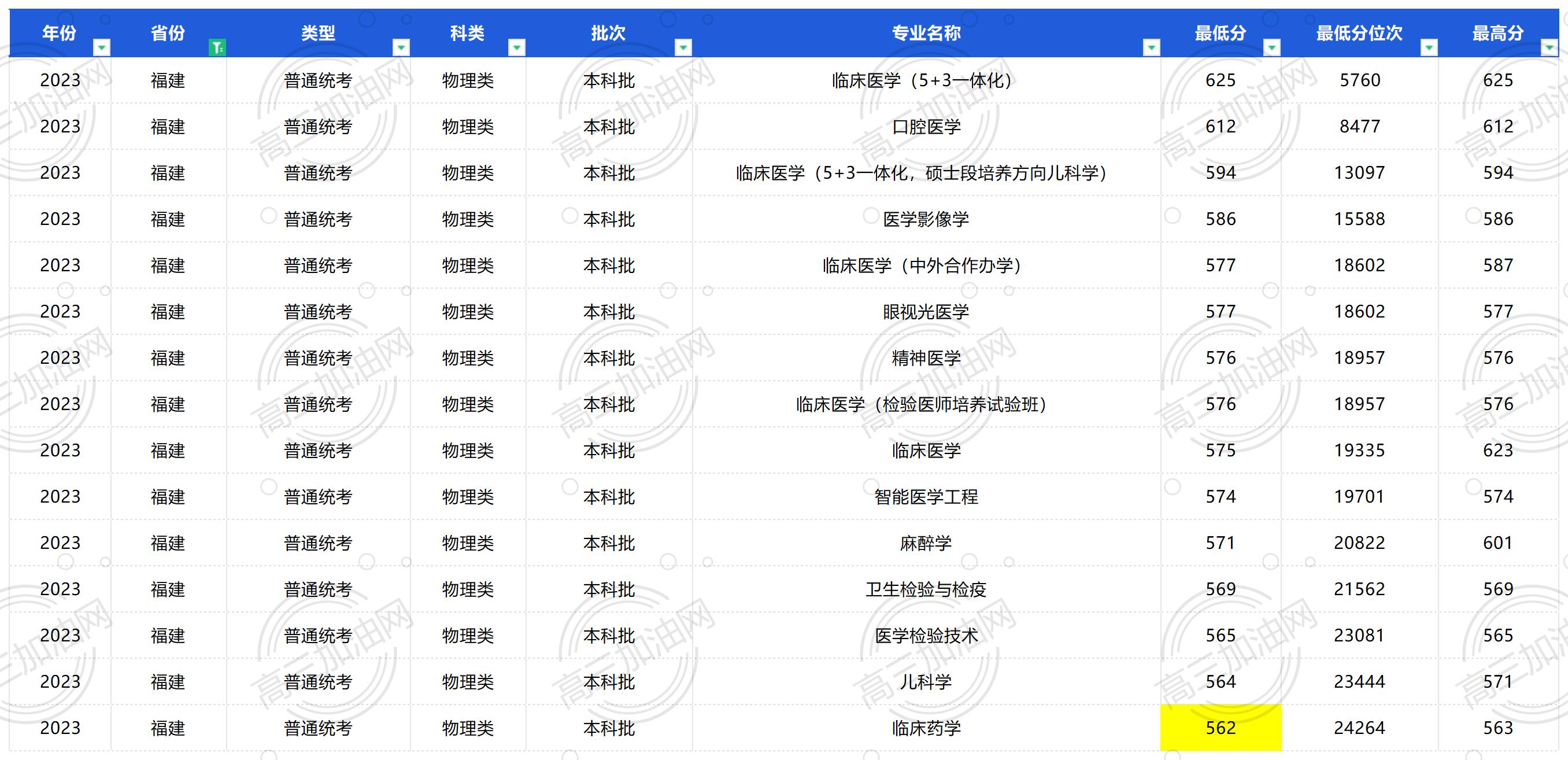
Task: Click the cell 临床医学（5+3一体化）
Action: point(926,80)
